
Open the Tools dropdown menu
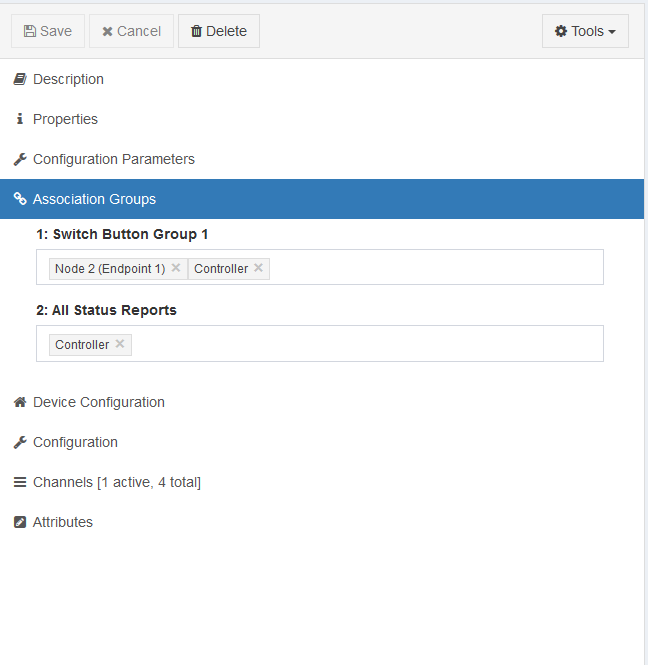point(585,31)
